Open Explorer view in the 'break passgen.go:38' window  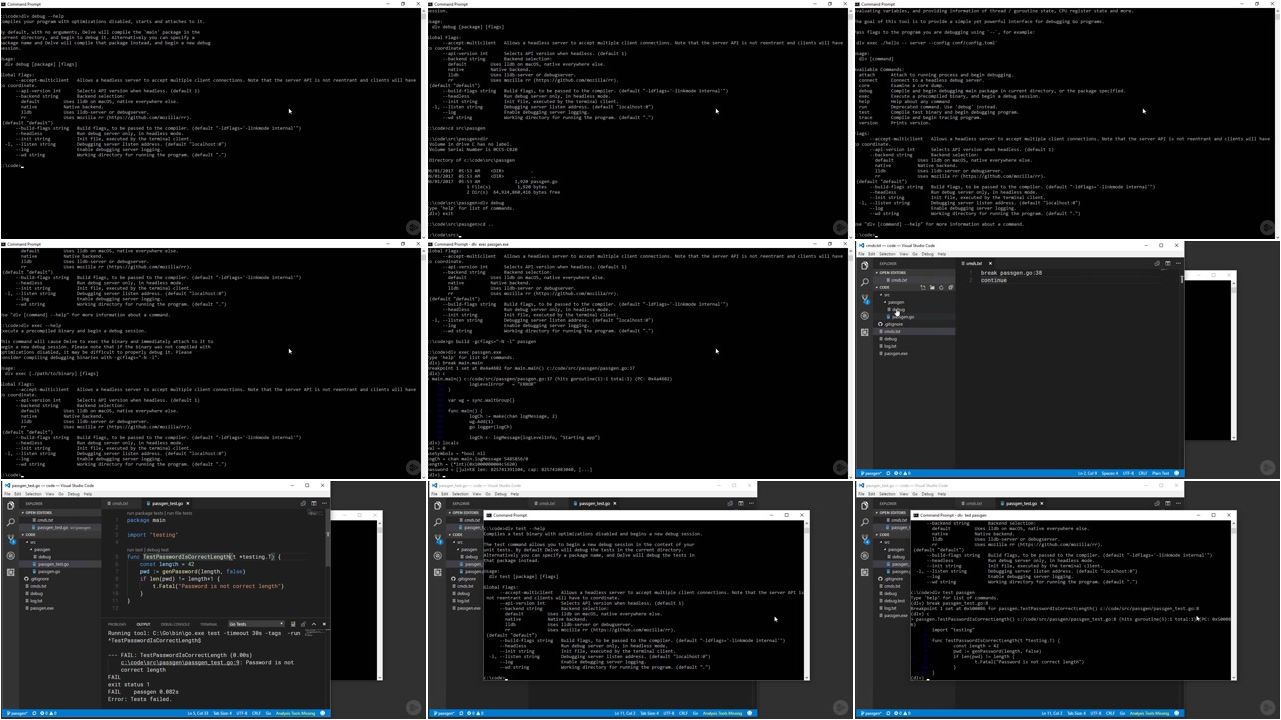(865, 265)
